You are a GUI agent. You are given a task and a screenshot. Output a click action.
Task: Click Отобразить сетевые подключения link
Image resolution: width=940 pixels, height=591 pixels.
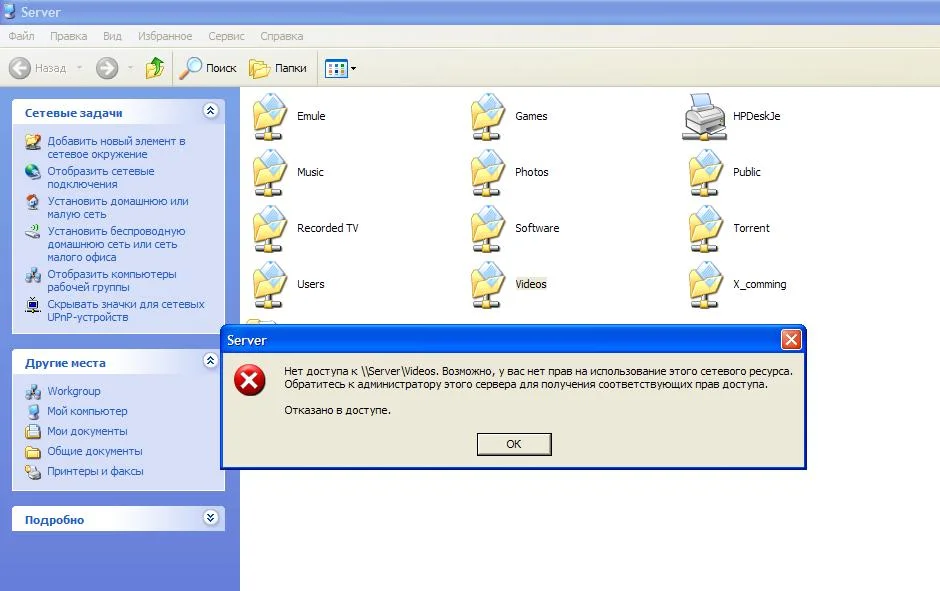click(x=101, y=177)
